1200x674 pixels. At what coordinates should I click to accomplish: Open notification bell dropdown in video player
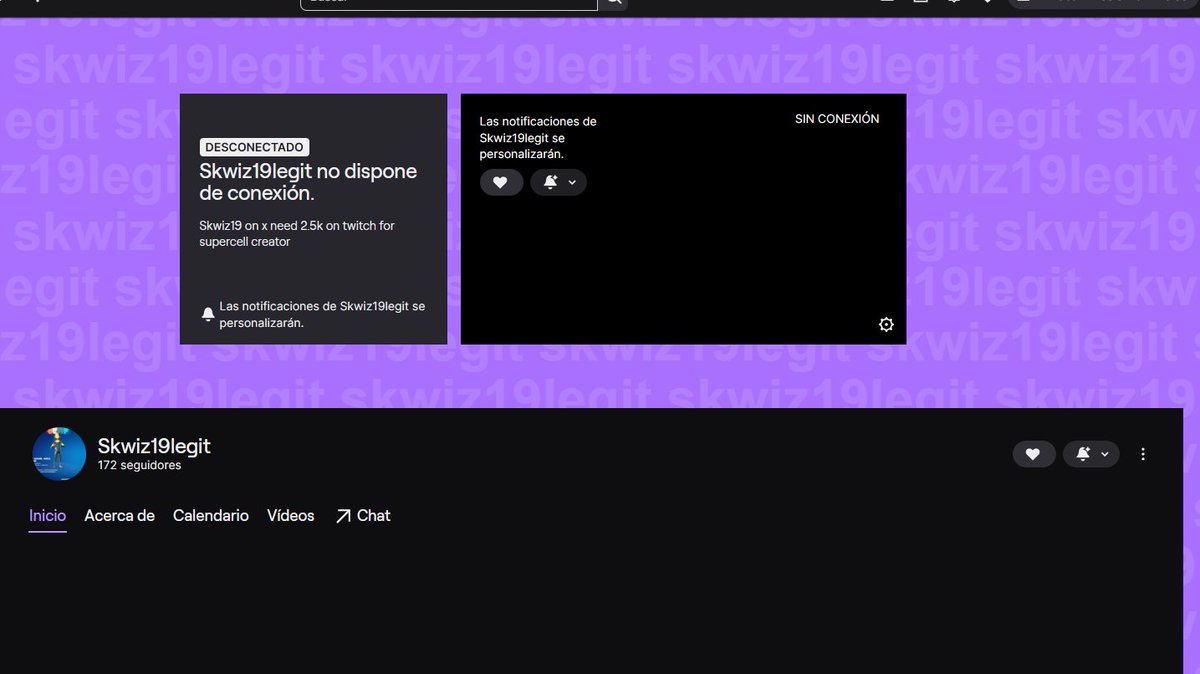[558, 182]
